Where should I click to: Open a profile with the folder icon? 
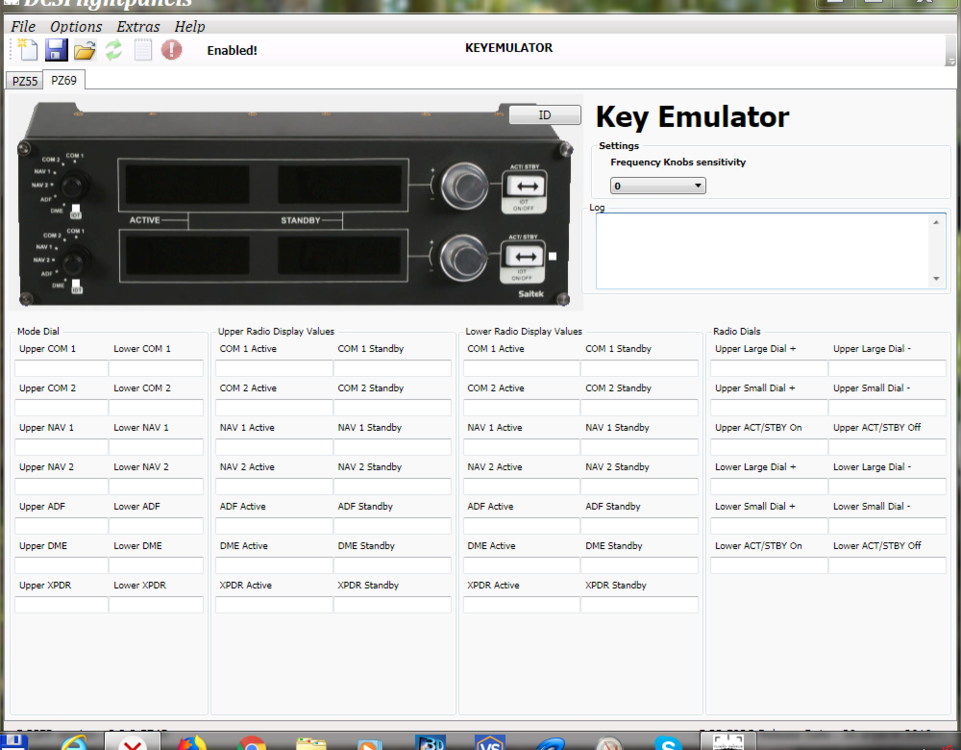[x=85, y=50]
